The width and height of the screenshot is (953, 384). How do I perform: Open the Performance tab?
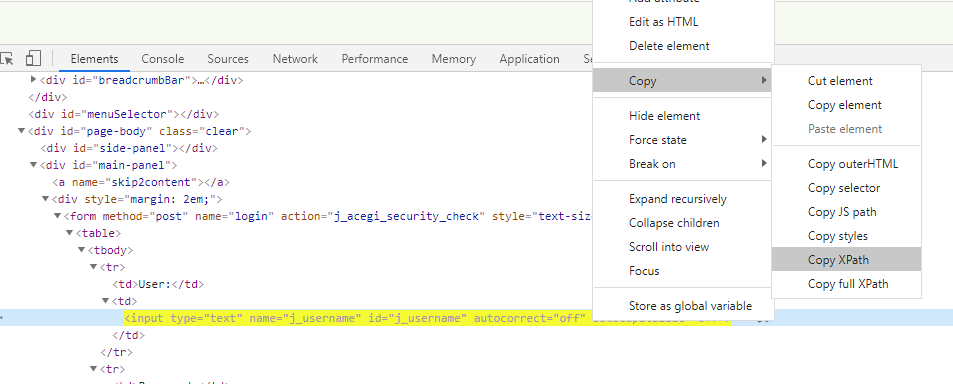pyautogui.click(x=375, y=59)
